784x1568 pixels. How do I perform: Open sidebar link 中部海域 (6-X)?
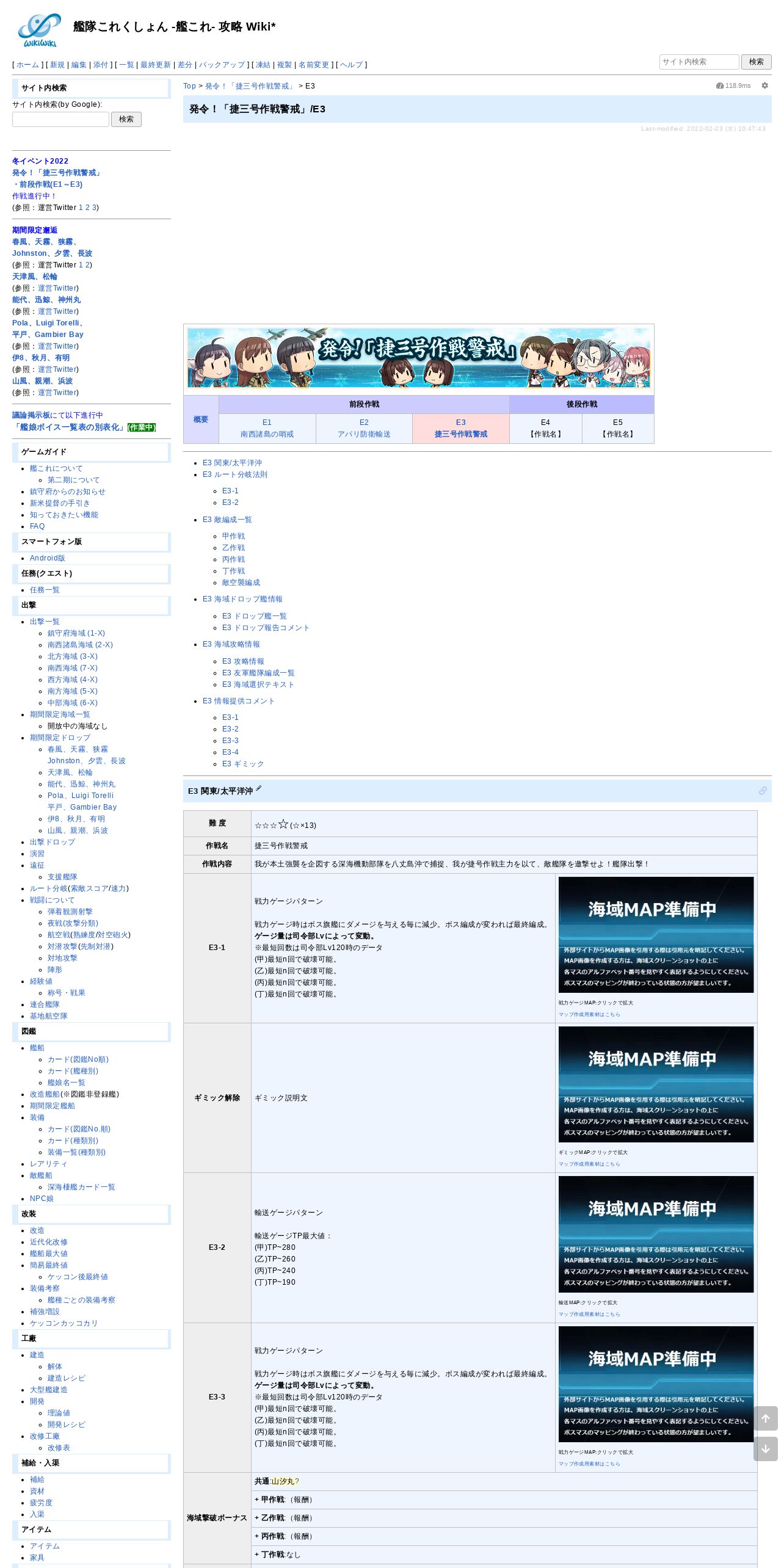tap(73, 703)
